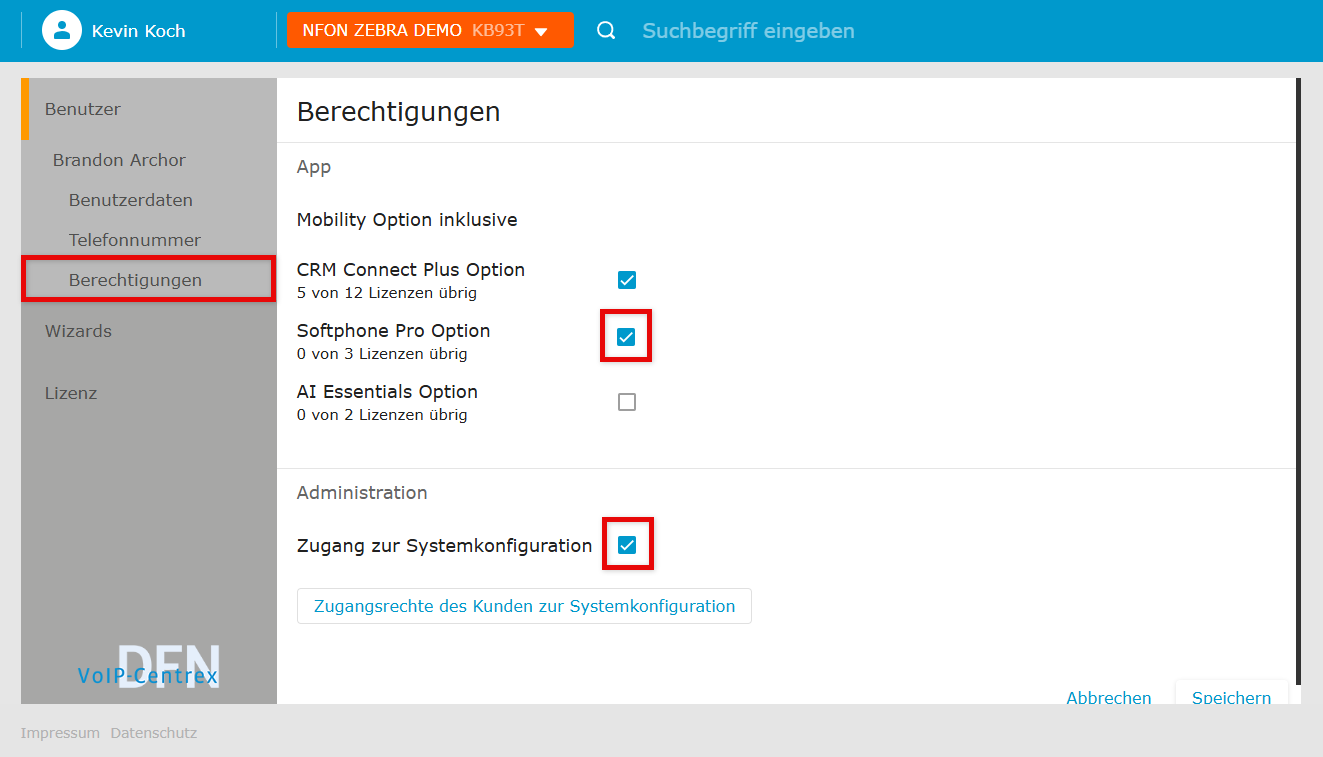The height and width of the screenshot is (757, 1323).
Task: Click the DFN VoIP-Centrex logo
Action: (x=148, y=666)
